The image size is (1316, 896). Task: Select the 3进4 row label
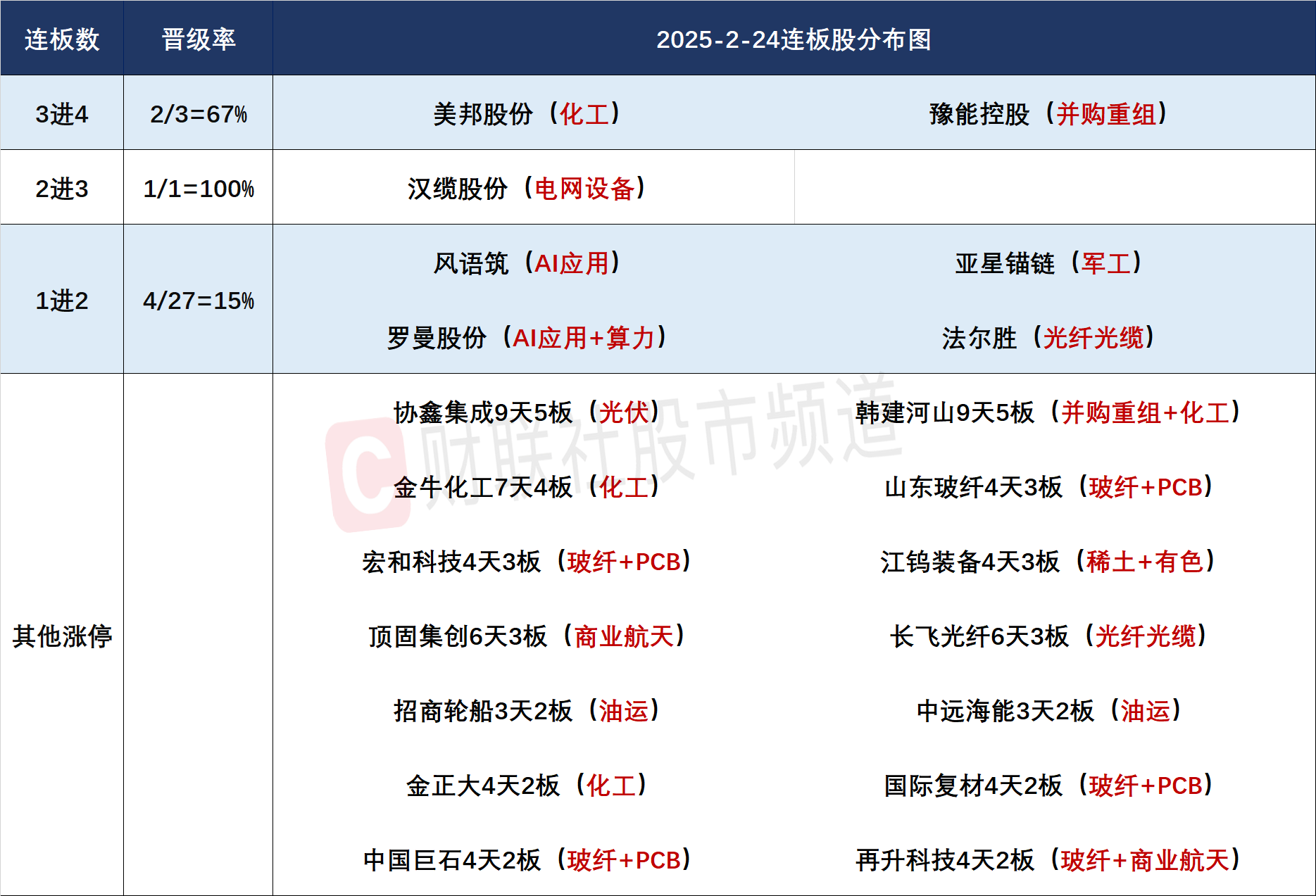pyautogui.click(x=62, y=114)
